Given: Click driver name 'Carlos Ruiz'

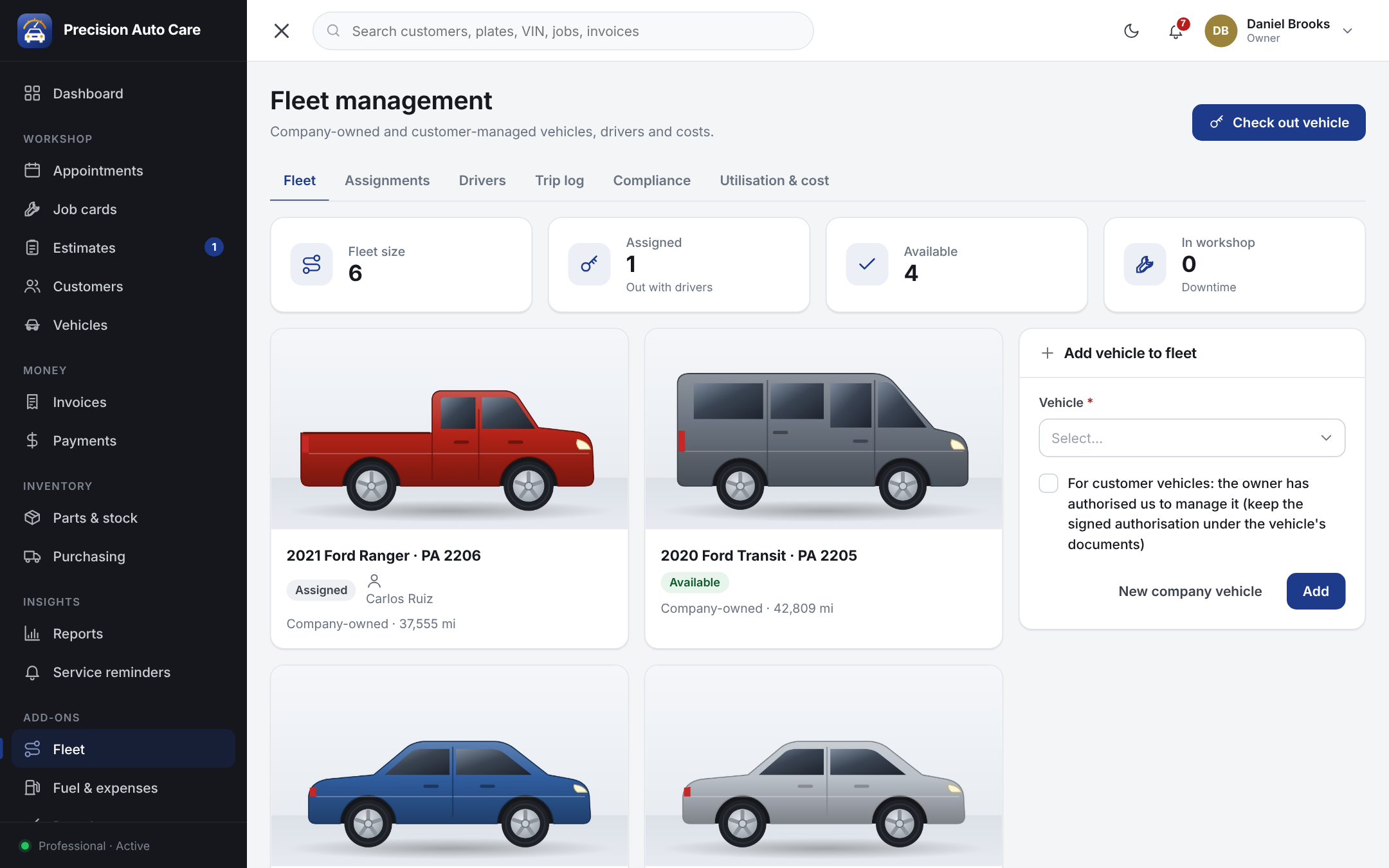Looking at the screenshot, I should (x=399, y=599).
